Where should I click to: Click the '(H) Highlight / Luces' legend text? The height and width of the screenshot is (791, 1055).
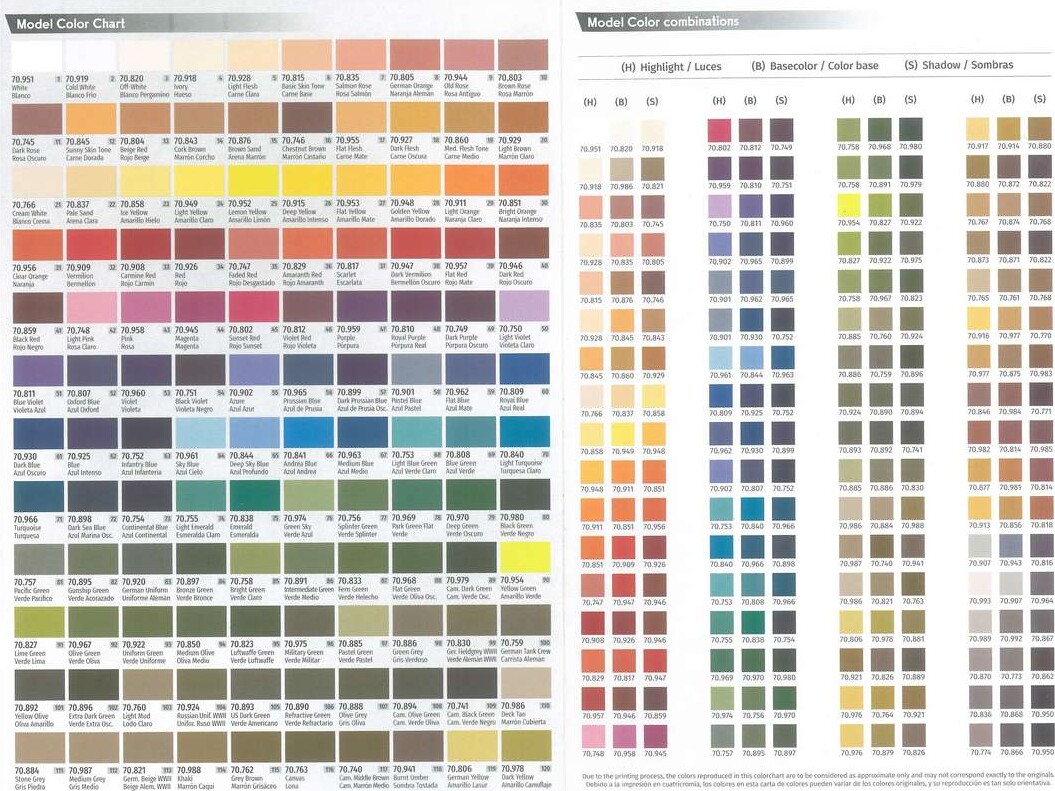(x=671, y=67)
